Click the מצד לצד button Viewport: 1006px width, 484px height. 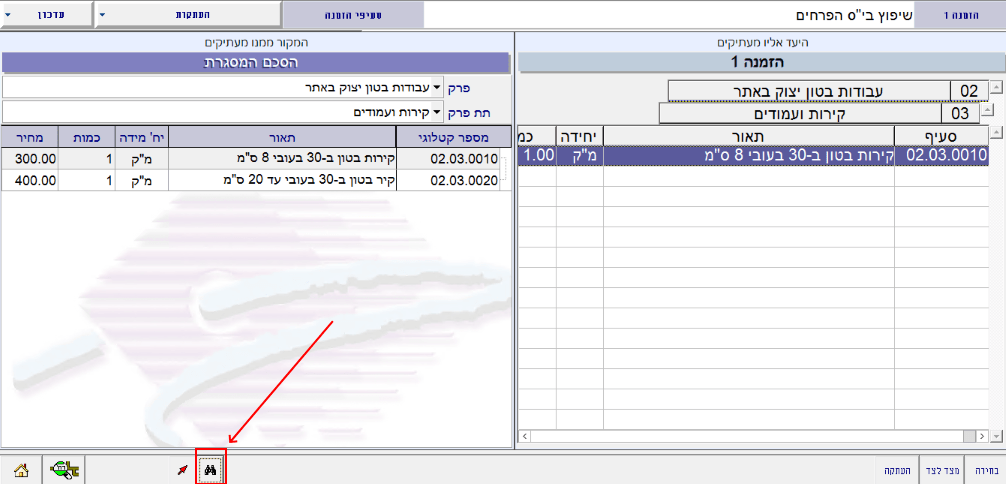[940, 469]
